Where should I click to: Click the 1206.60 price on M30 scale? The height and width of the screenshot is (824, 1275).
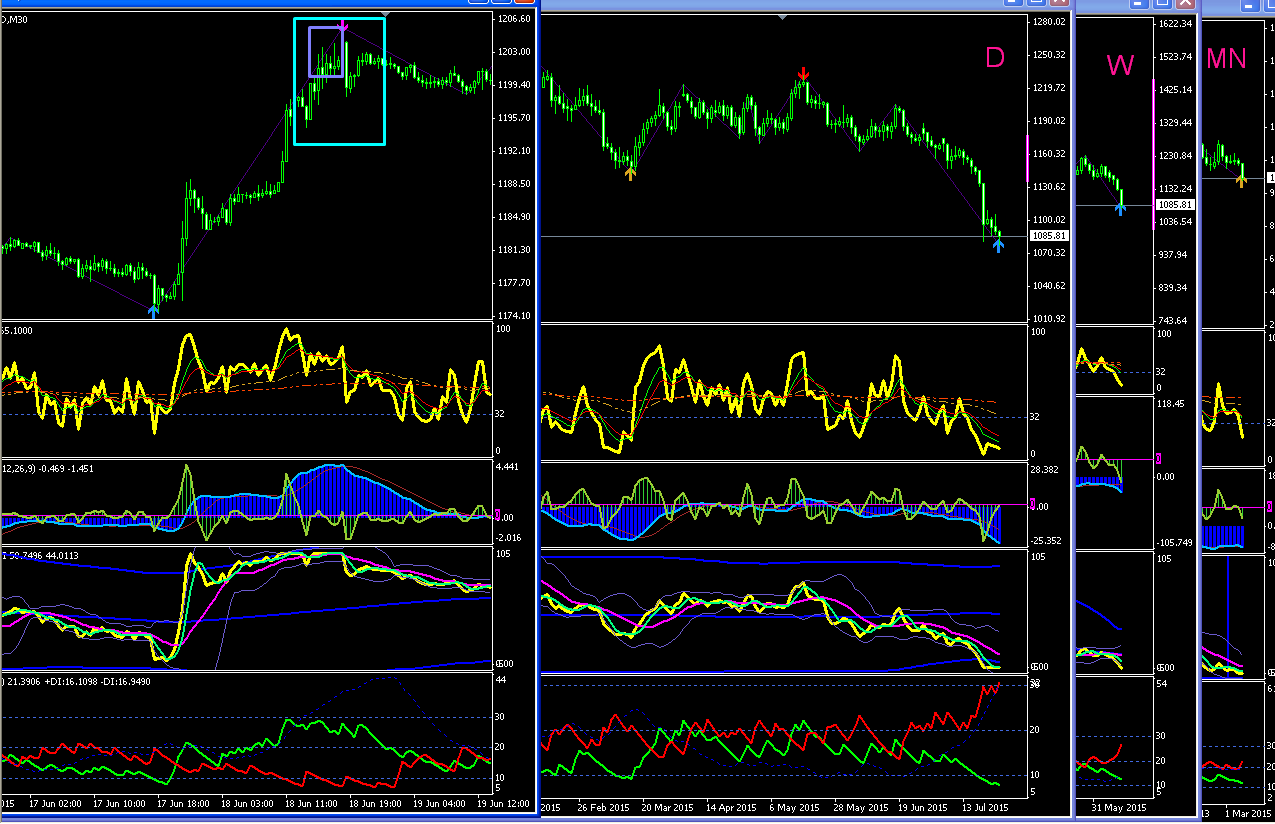[x=514, y=19]
